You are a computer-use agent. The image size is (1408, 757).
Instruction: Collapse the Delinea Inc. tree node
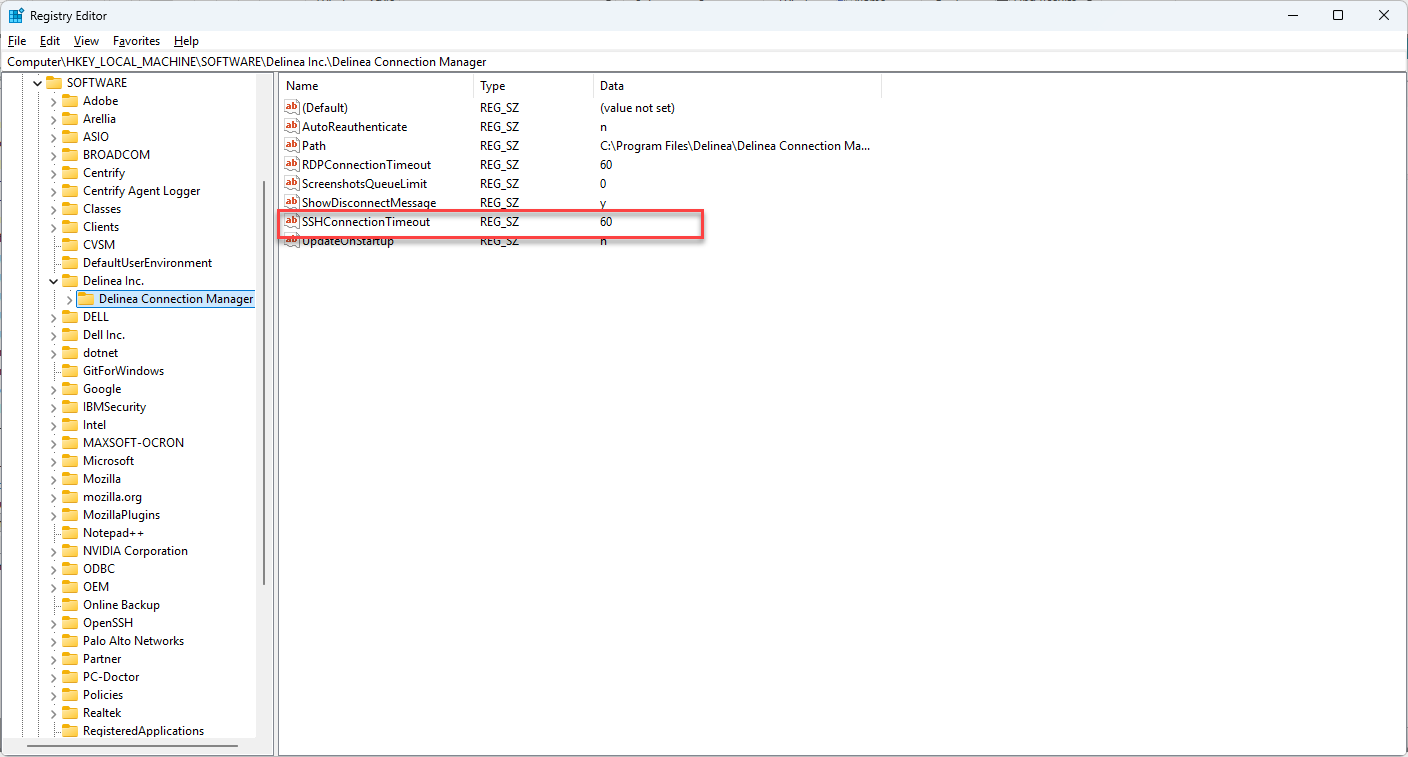(x=53, y=281)
